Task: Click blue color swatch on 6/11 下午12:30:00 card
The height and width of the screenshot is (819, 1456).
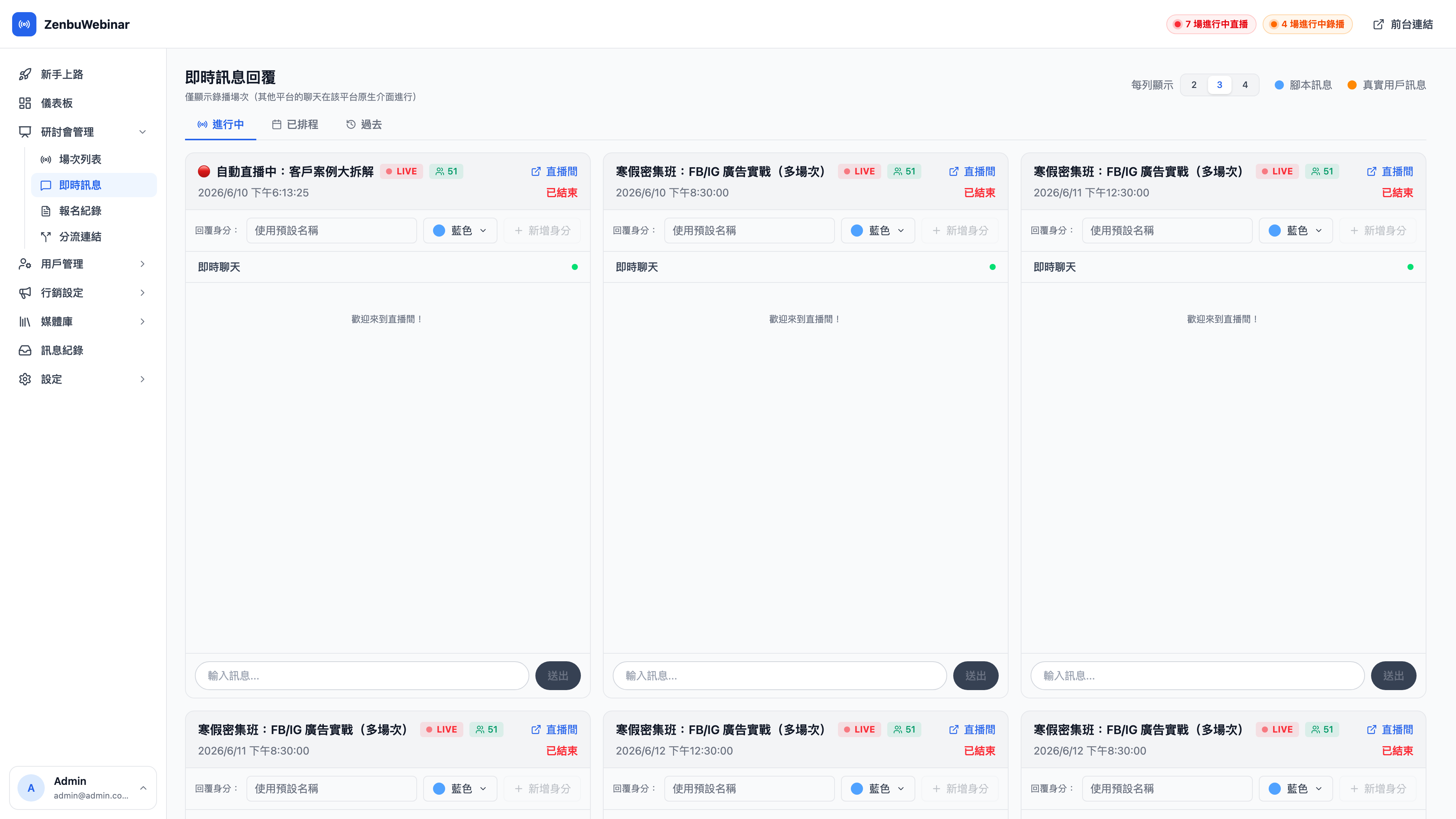Action: click(x=1274, y=231)
